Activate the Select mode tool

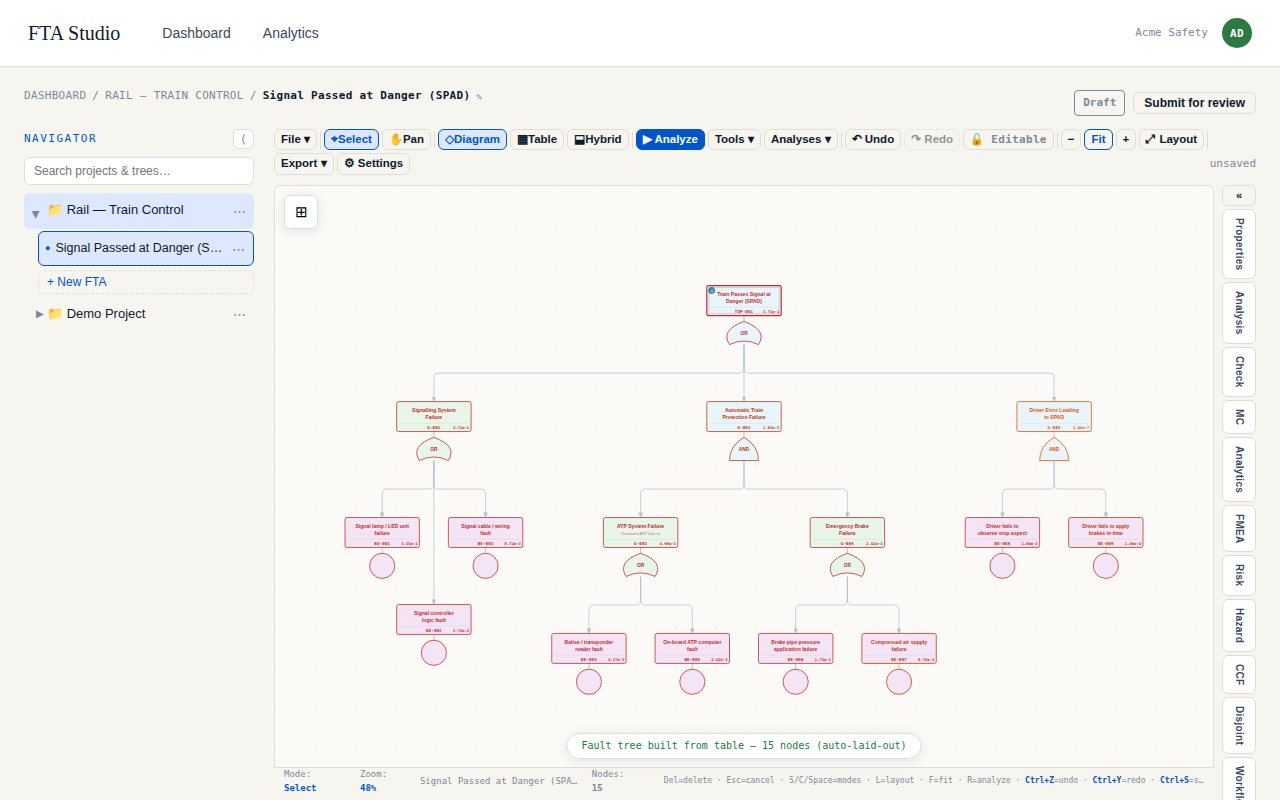click(x=351, y=139)
